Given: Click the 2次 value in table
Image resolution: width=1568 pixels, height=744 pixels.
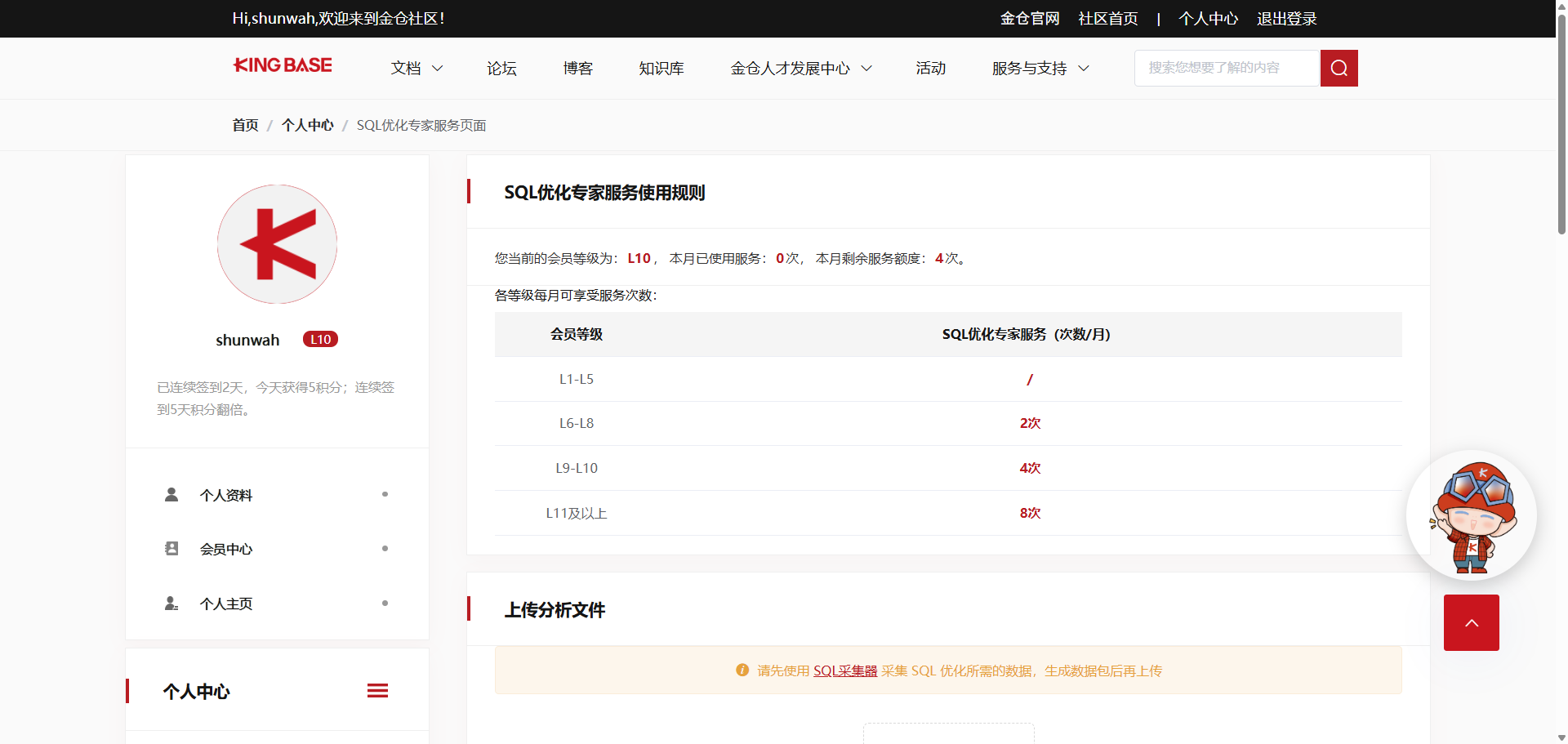Looking at the screenshot, I should click(x=1030, y=423).
